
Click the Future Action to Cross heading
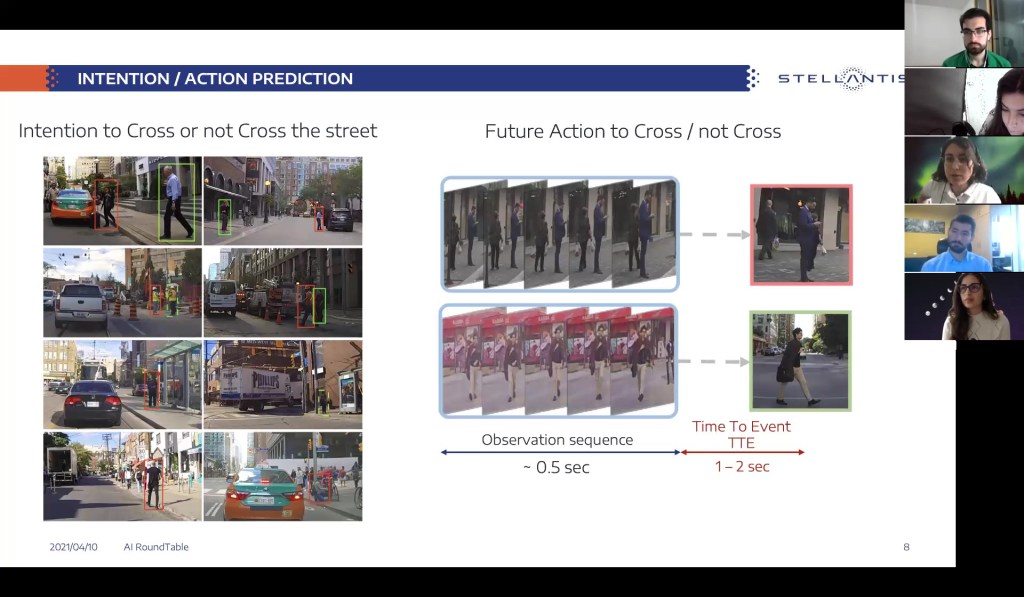pos(633,132)
